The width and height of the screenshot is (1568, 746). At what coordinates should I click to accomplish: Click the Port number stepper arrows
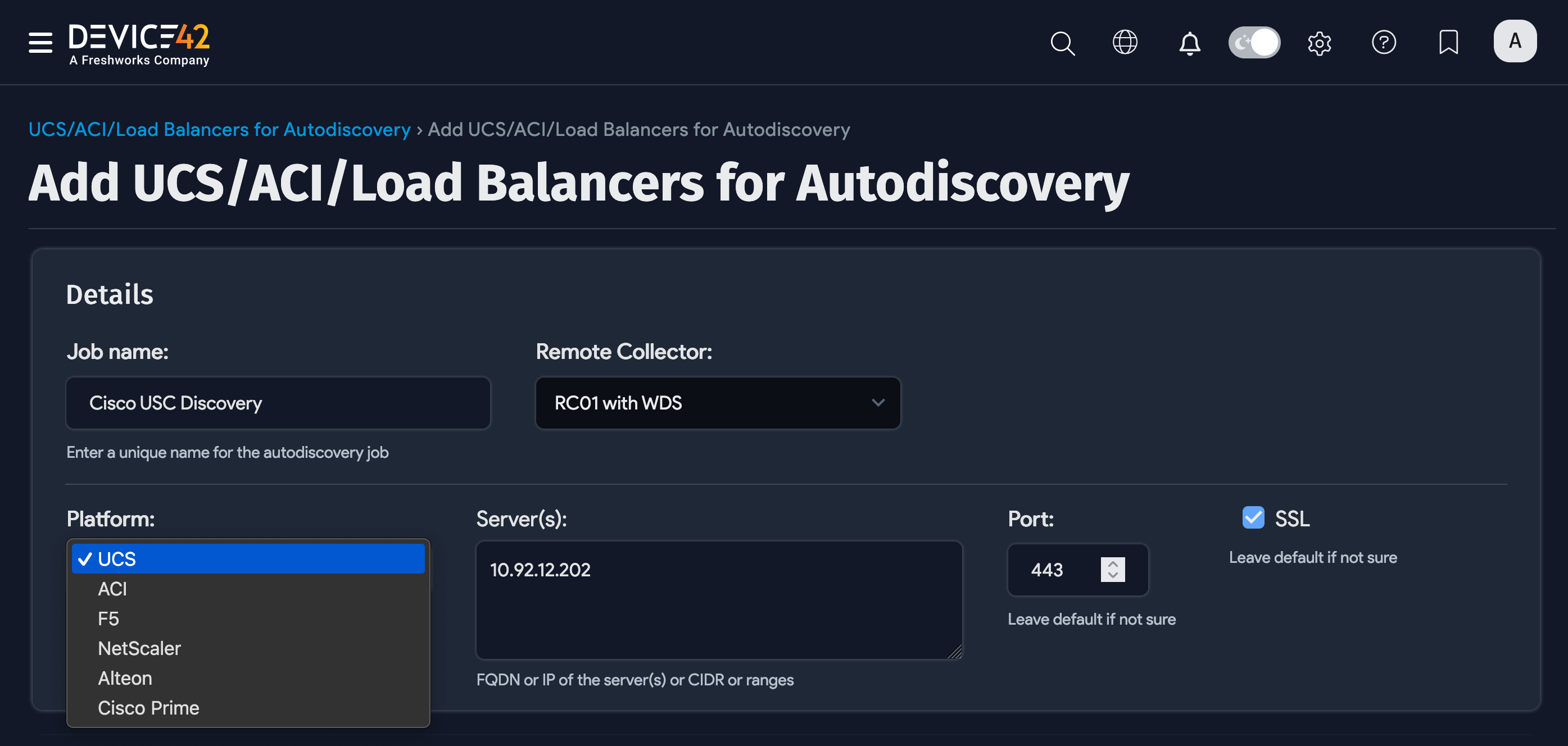point(1113,570)
